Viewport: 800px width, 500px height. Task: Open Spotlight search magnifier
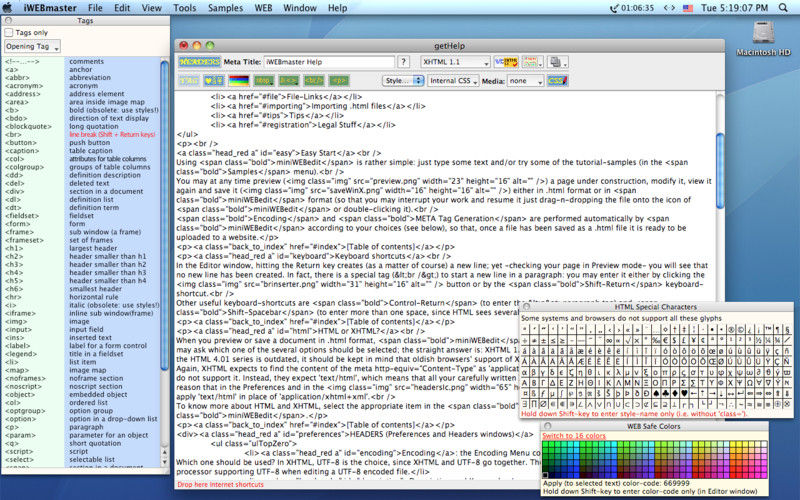[x=783, y=8]
